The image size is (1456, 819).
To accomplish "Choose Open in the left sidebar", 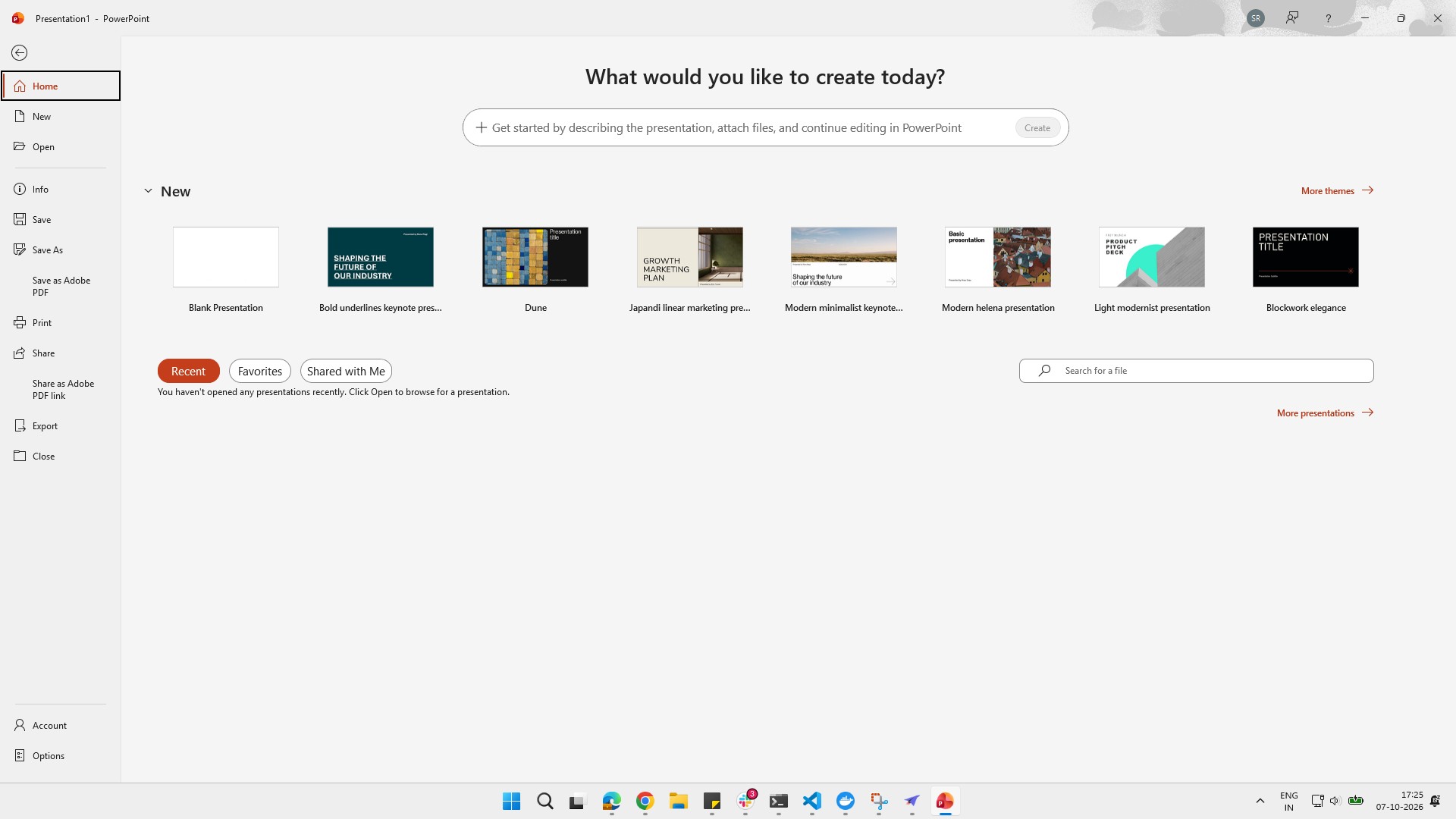I will tap(61, 146).
